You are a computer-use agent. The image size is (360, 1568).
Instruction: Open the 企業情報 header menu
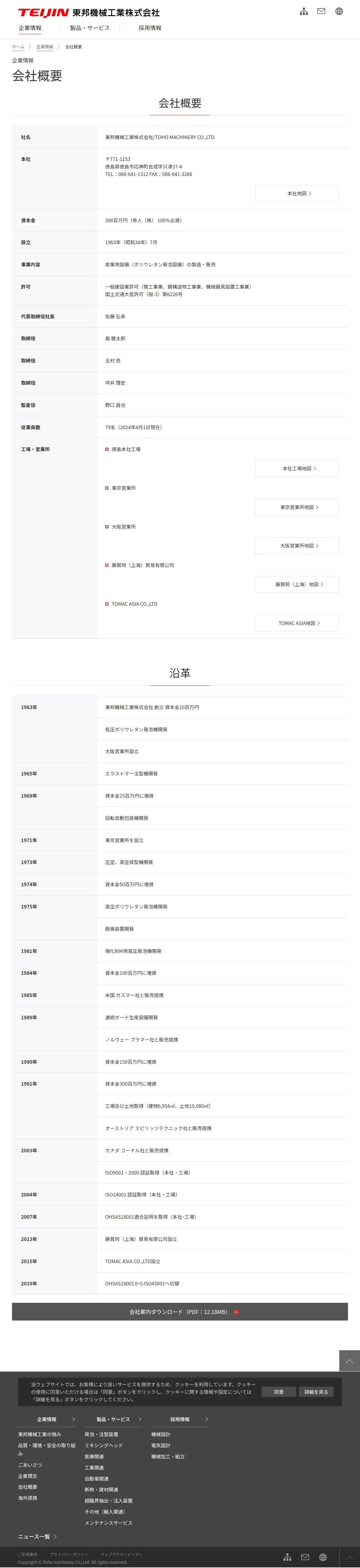tap(30, 28)
